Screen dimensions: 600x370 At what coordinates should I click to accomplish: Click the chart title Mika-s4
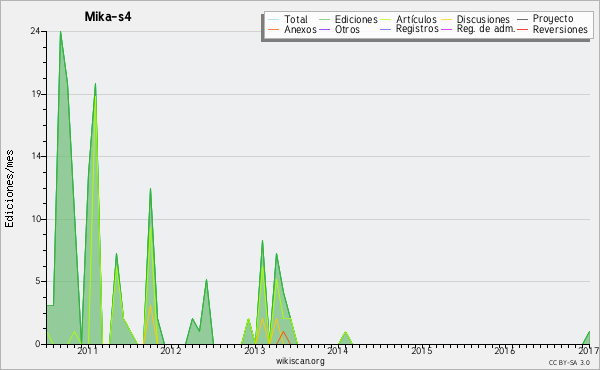(x=108, y=17)
